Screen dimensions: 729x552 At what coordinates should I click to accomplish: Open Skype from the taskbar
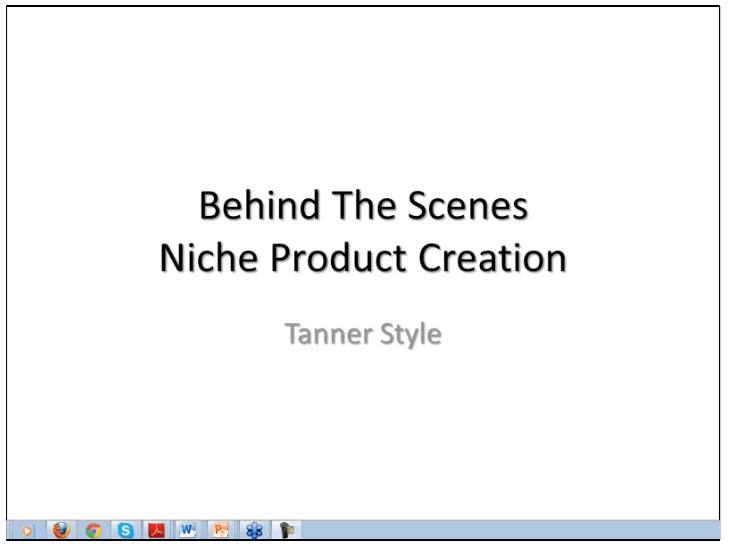click(126, 530)
